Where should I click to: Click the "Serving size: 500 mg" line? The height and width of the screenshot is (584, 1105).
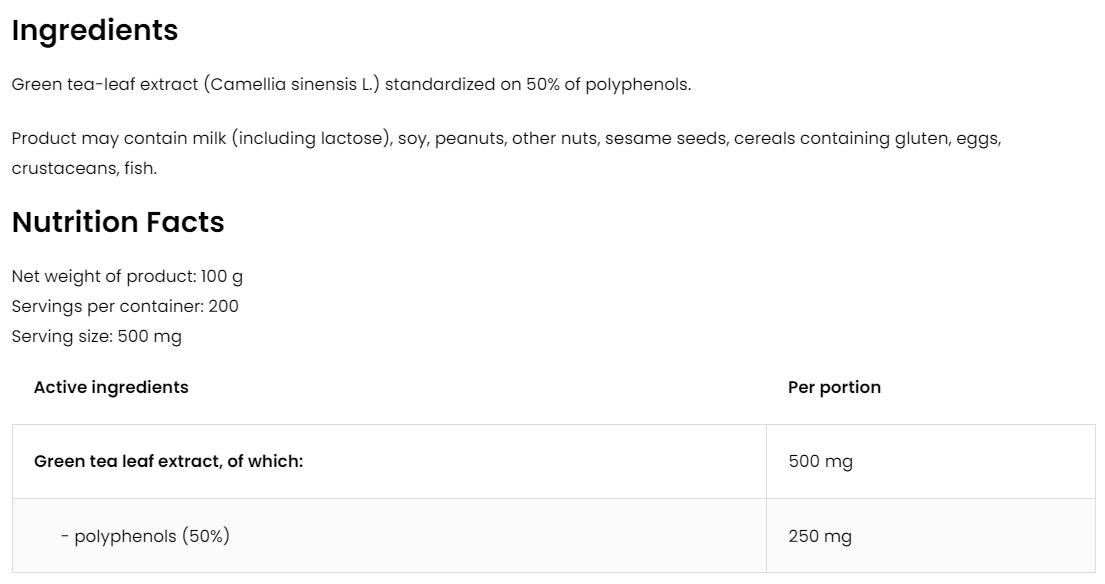coord(97,336)
